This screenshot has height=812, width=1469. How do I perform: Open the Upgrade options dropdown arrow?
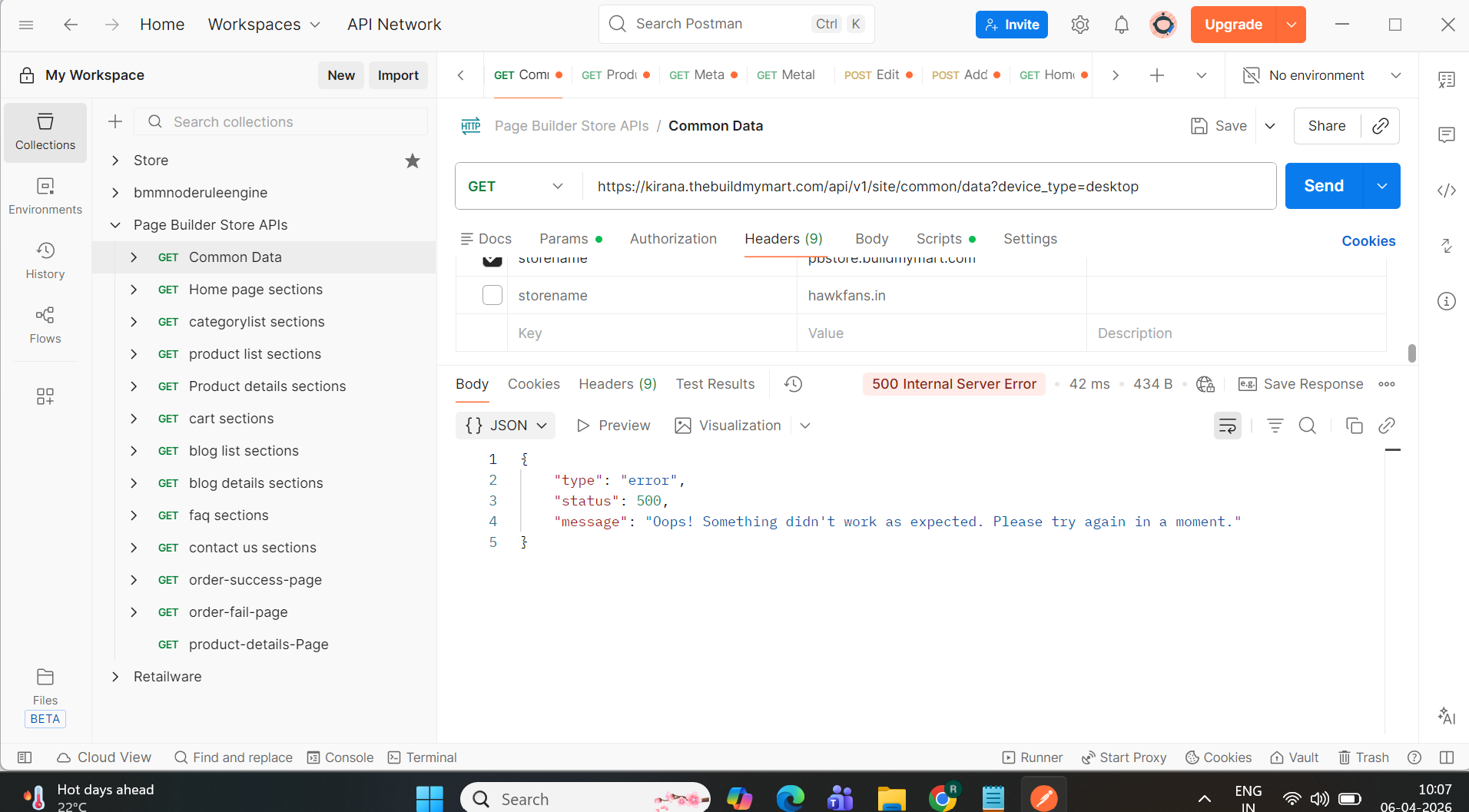(1292, 25)
